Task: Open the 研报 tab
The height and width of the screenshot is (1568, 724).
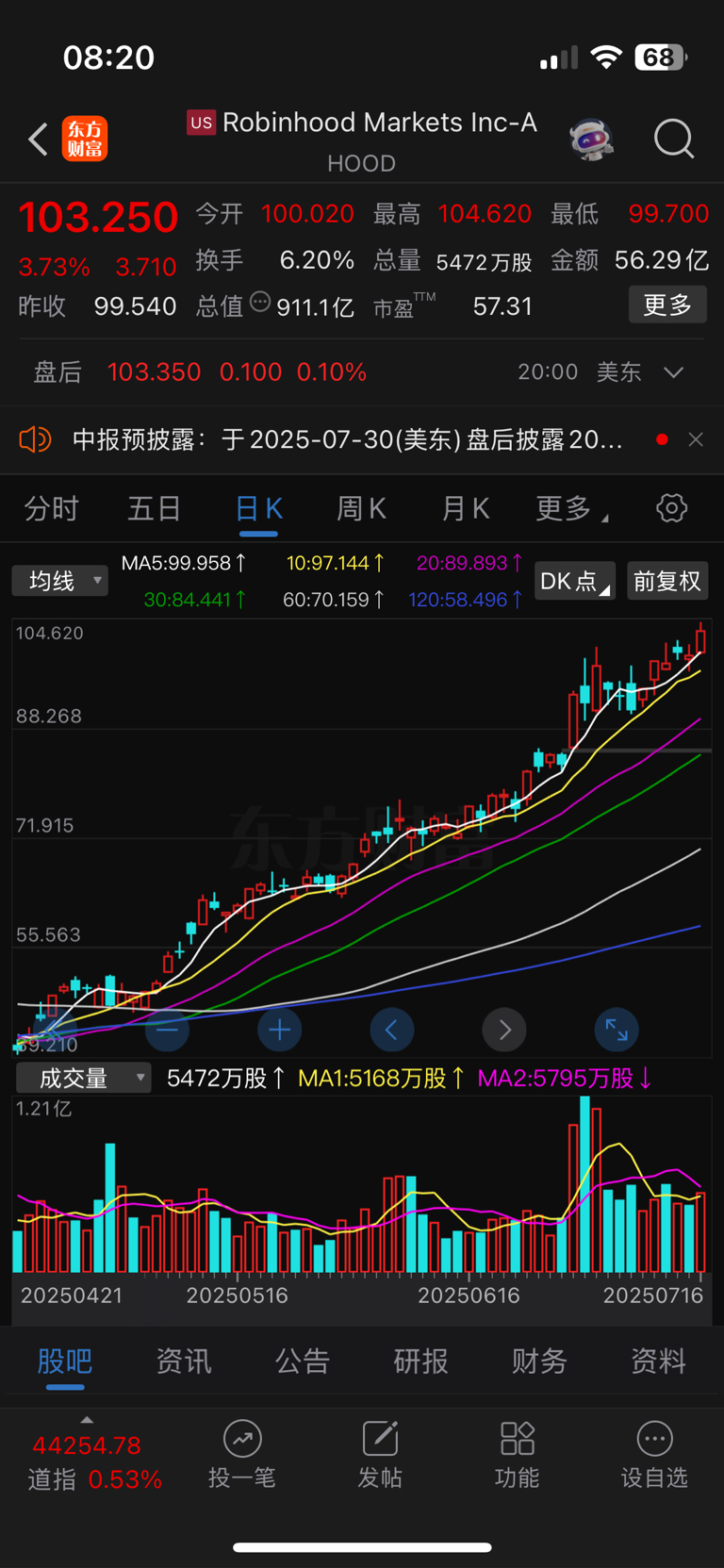Action: pos(421,1362)
